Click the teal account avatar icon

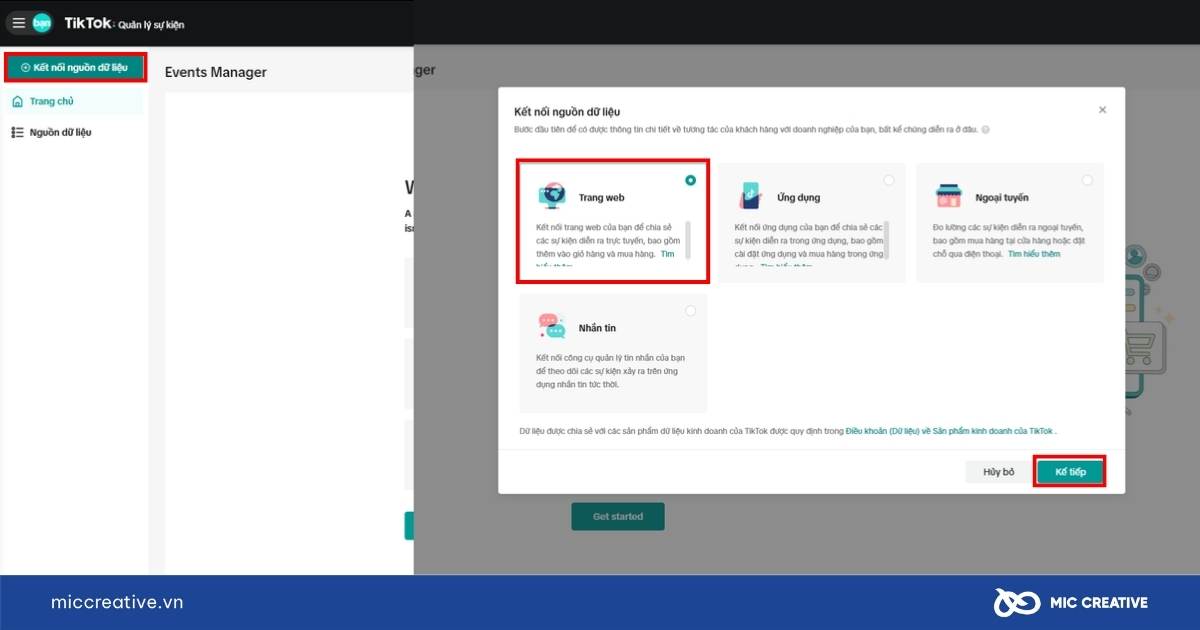point(42,23)
